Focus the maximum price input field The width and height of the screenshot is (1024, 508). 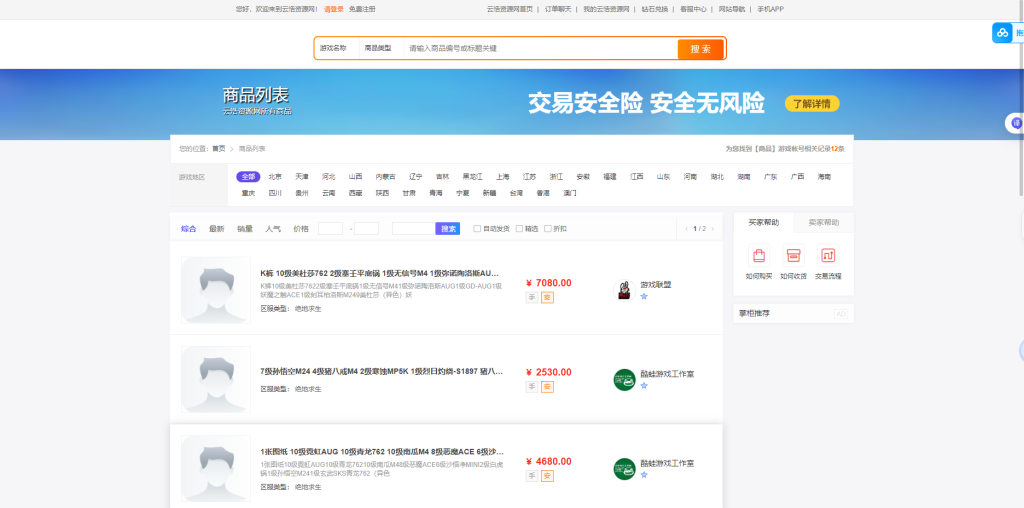tap(366, 229)
